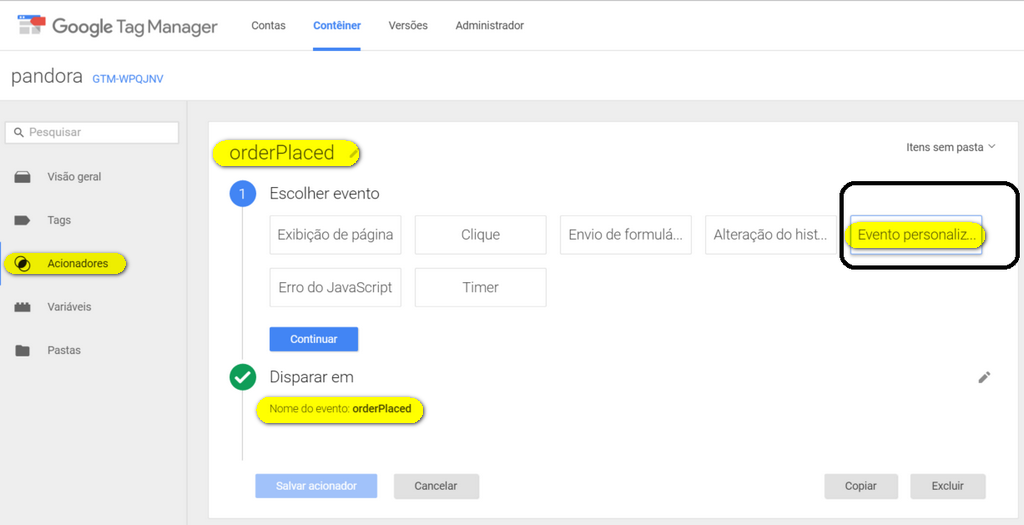Click the Pesquisar search field
This screenshot has width=1024, height=525.
coord(92,132)
